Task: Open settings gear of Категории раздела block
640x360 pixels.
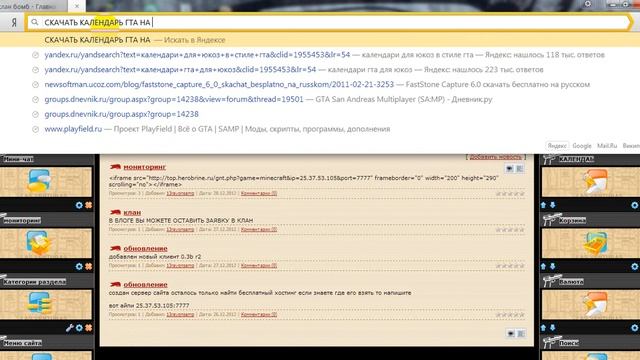Action: tap(79, 328)
